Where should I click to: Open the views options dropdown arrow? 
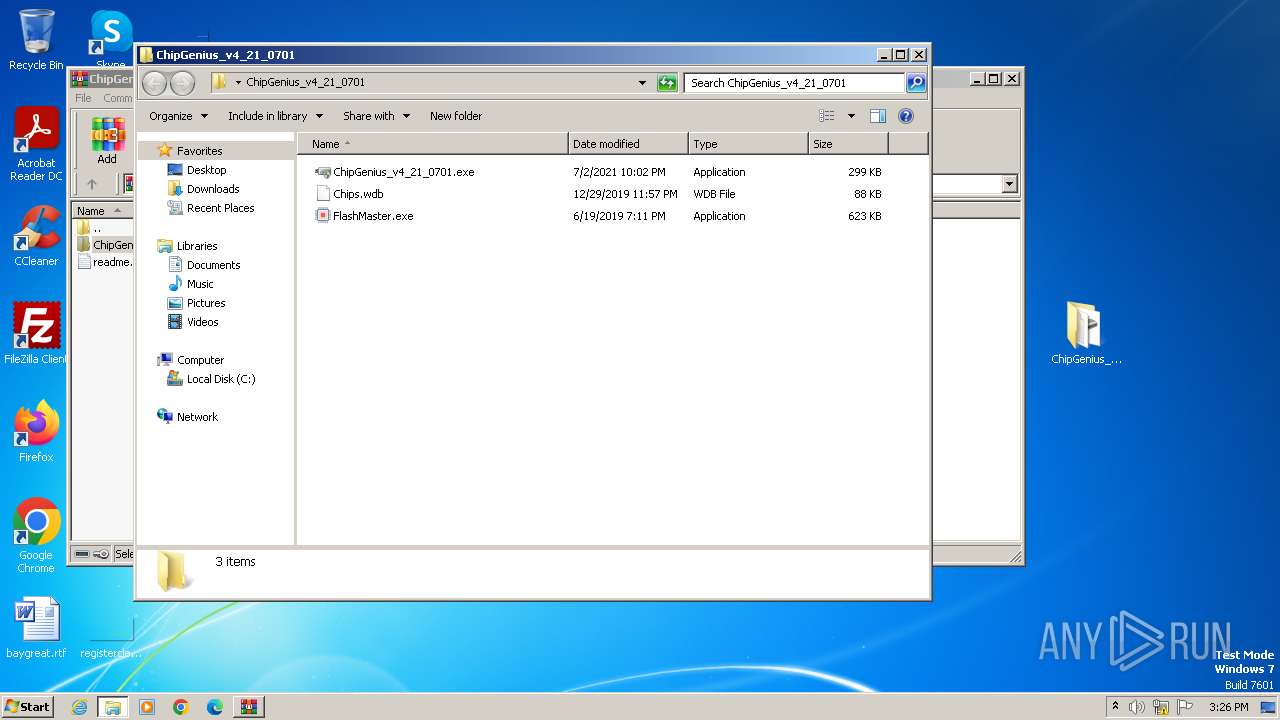(x=851, y=116)
